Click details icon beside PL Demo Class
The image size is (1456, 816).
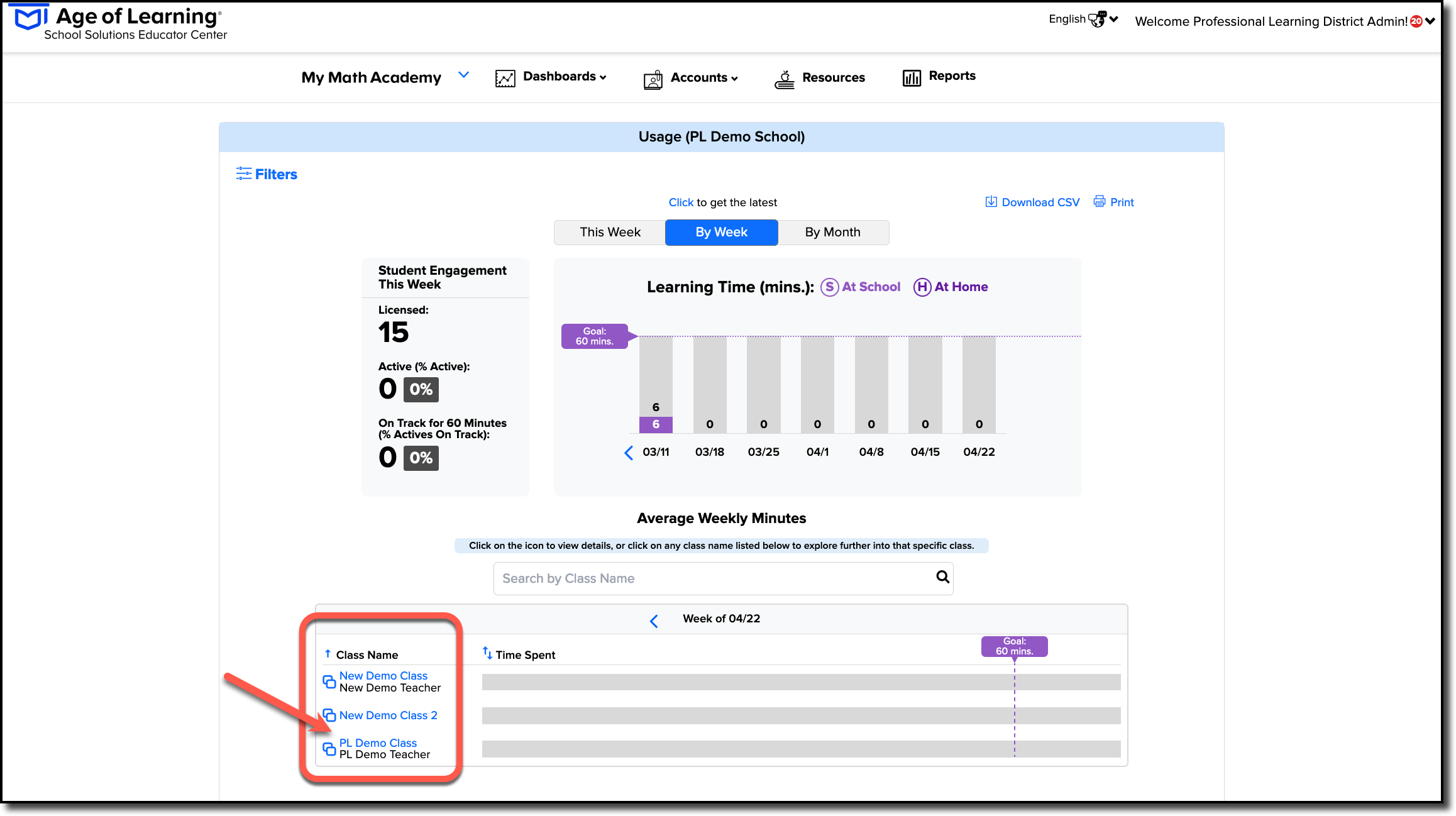click(x=329, y=749)
